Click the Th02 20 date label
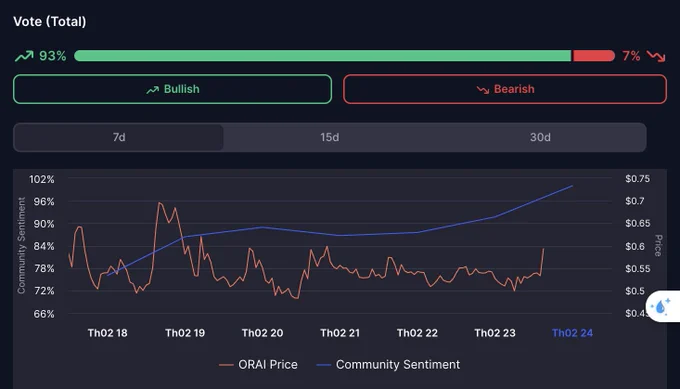680x389 pixels. click(x=262, y=333)
